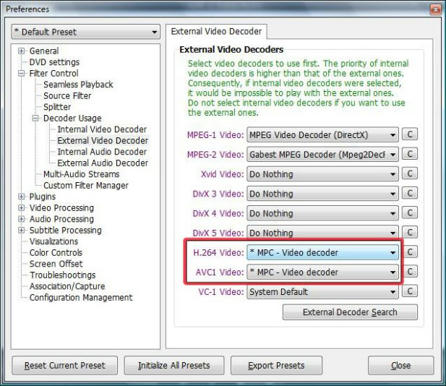
Task: Click the C button beside H.264 Video
Action: [x=410, y=252]
